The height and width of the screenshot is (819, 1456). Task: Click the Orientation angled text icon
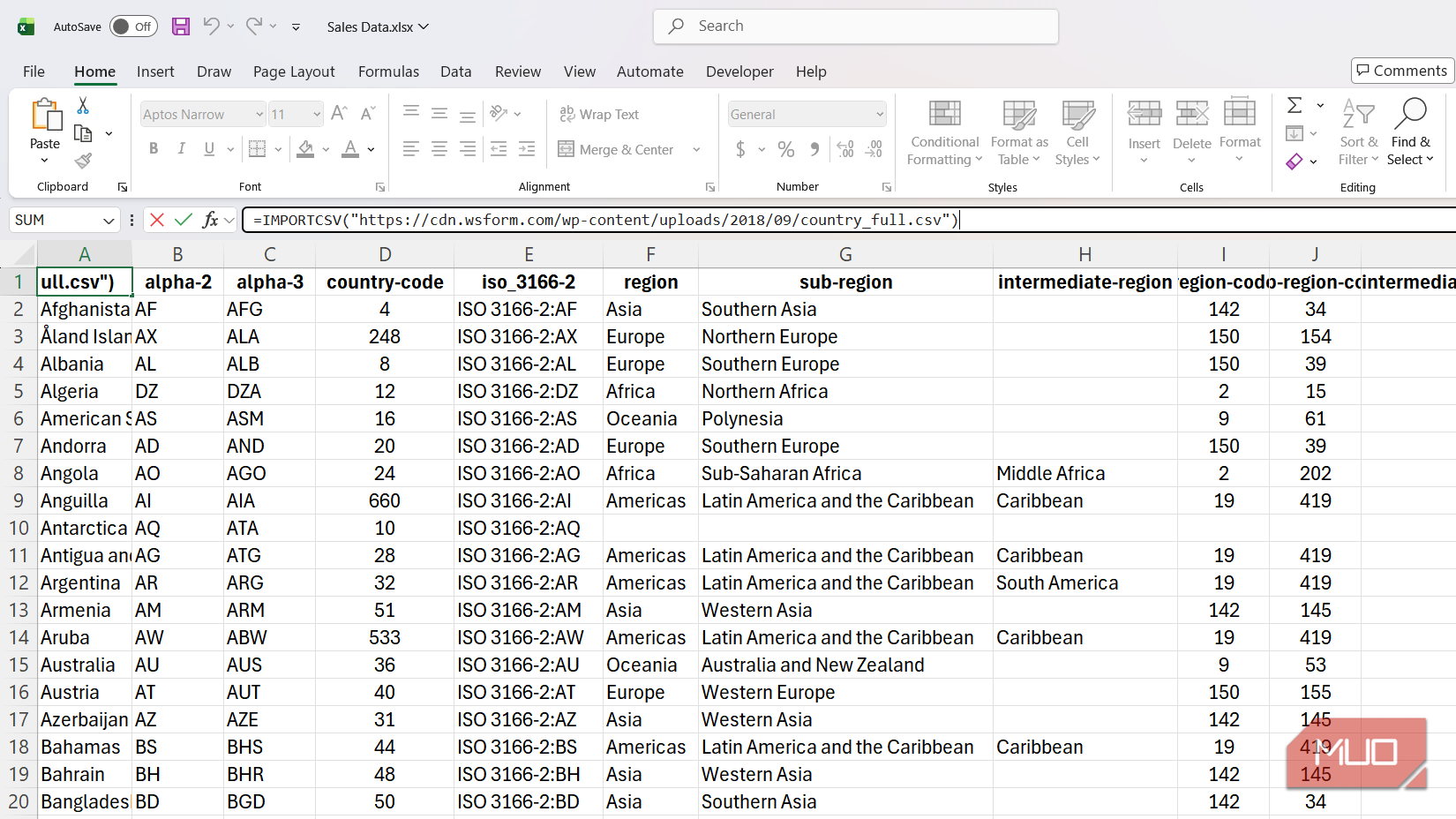click(499, 113)
